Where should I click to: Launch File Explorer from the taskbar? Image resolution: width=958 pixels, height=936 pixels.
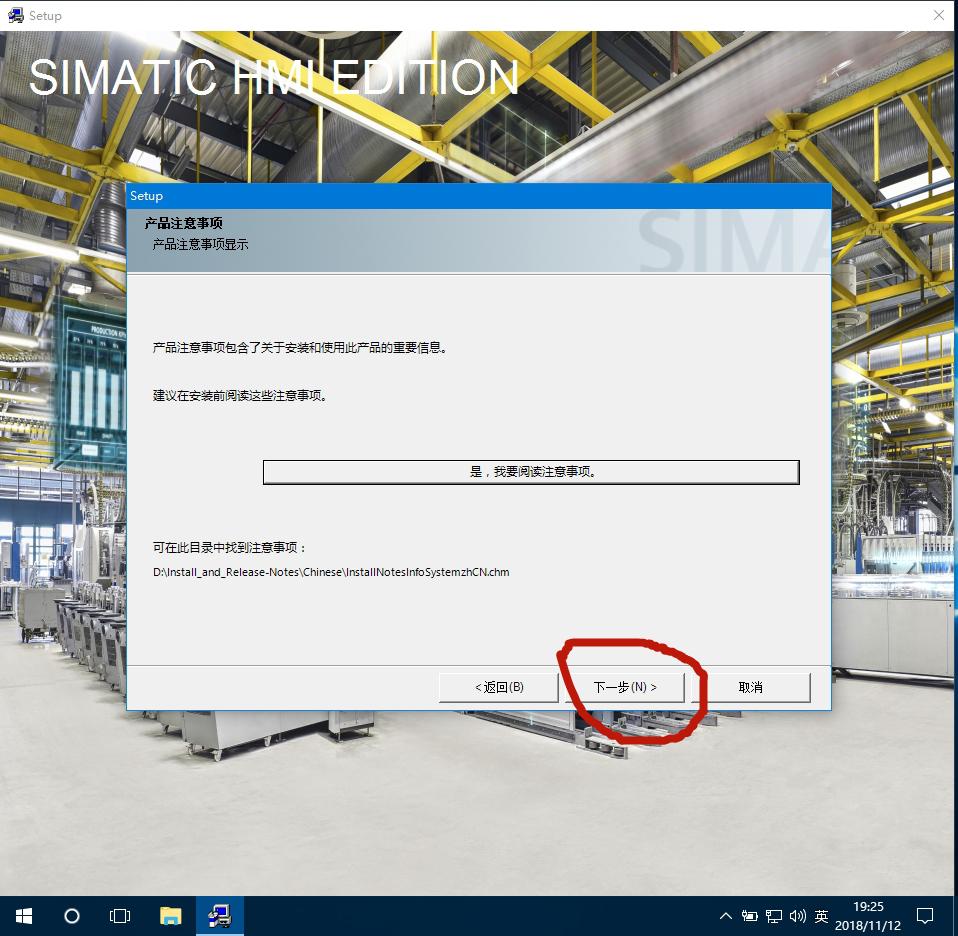point(170,915)
